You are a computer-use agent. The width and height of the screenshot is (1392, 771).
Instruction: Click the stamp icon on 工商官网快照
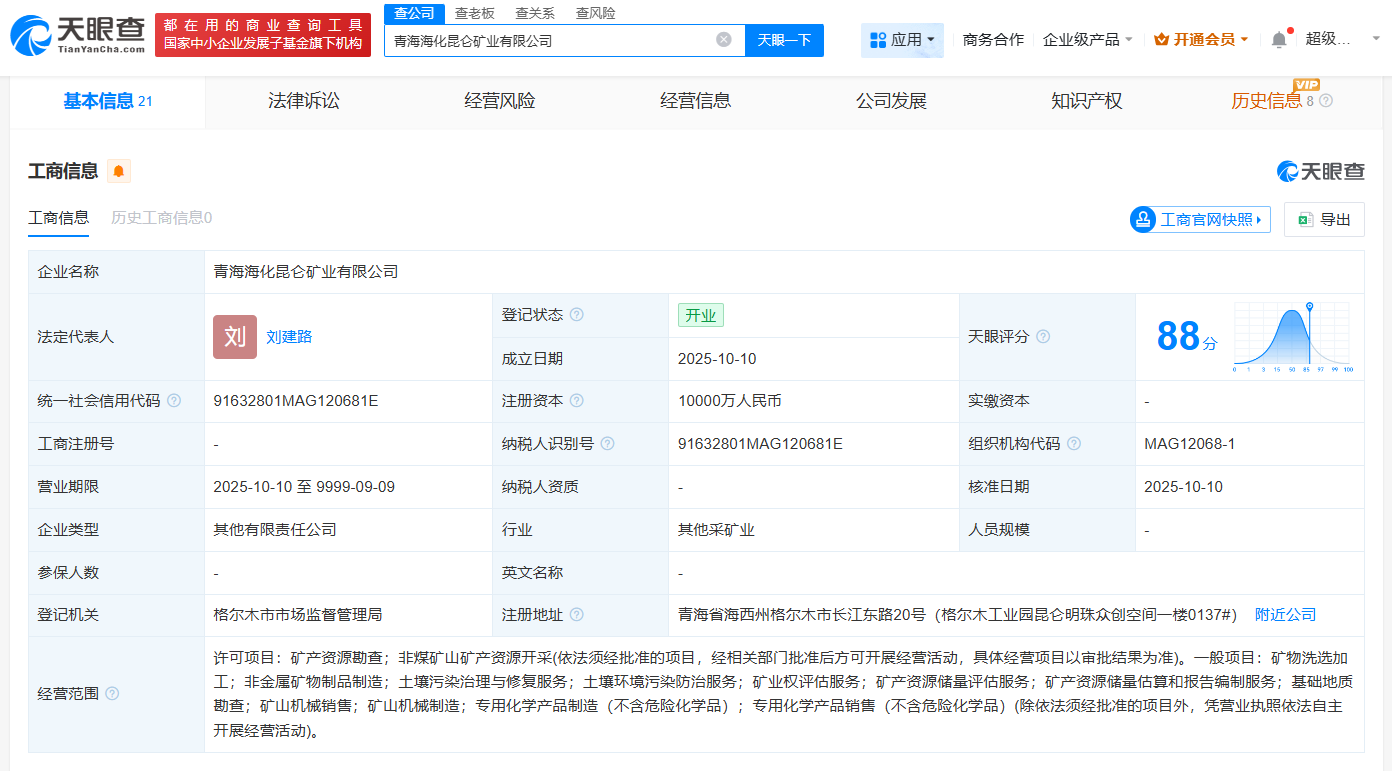pos(1141,219)
